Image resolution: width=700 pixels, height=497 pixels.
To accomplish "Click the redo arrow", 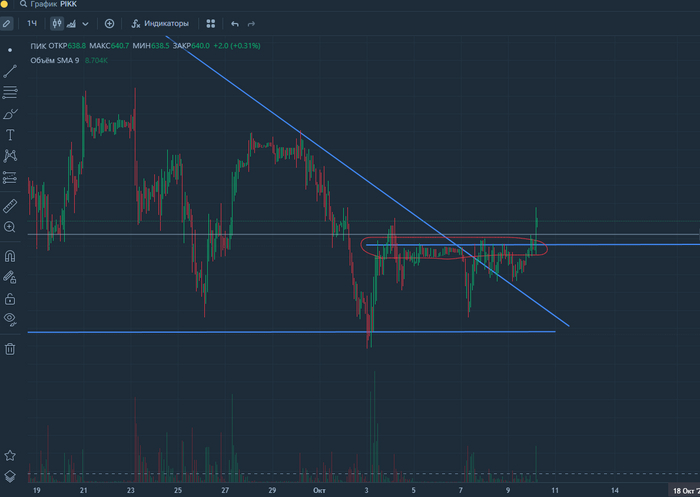I will tap(251, 24).
